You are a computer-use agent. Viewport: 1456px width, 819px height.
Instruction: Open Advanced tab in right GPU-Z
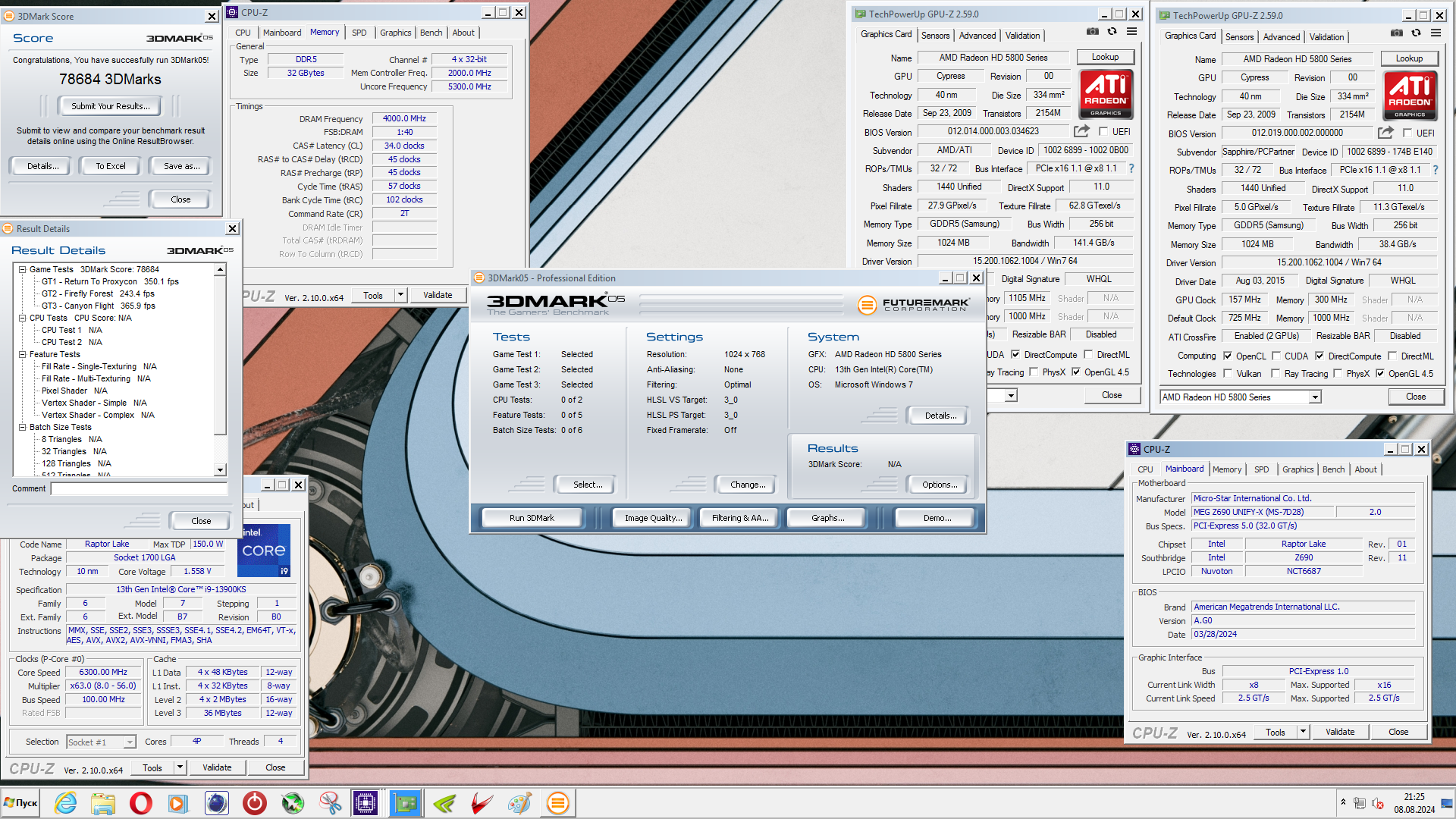click(x=1282, y=37)
